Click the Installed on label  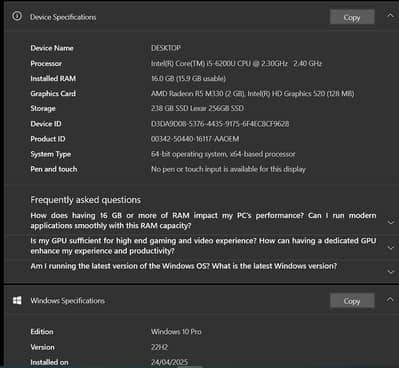click(49, 362)
